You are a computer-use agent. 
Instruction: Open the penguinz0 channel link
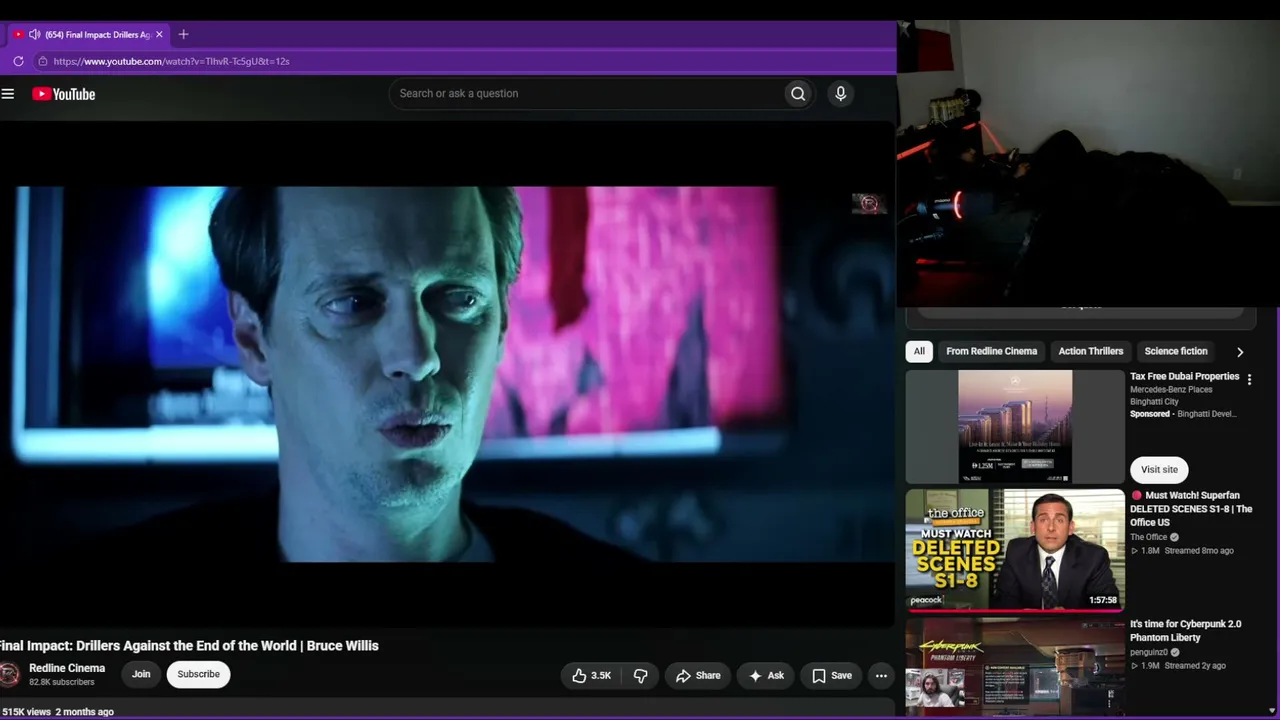[1149, 652]
